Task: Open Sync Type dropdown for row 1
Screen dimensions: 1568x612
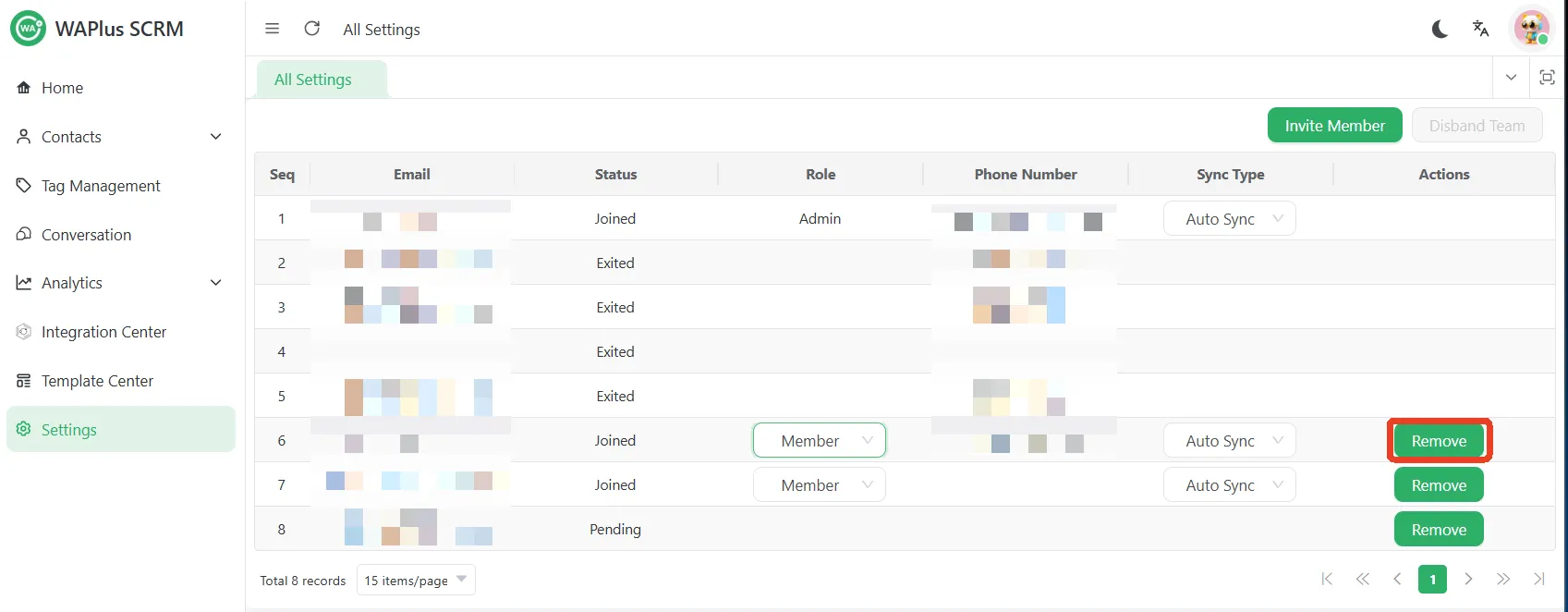Action: pos(1229,219)
